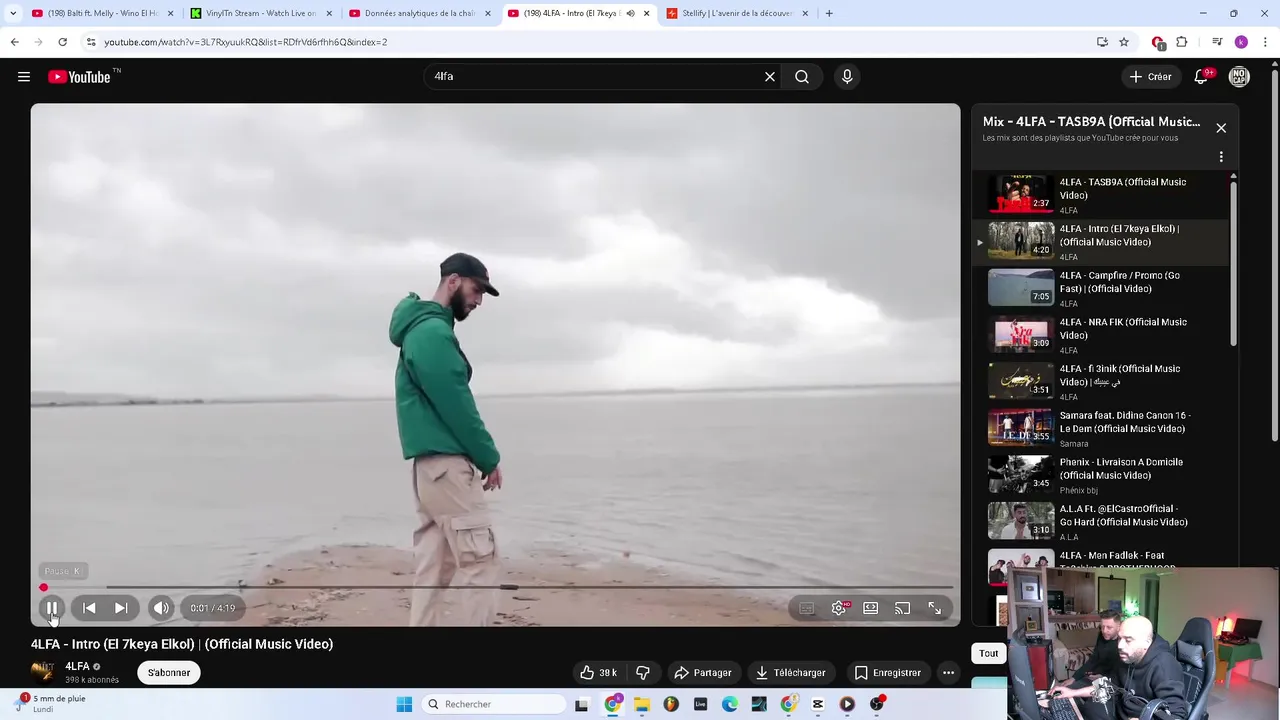Open the tab search dropdown arrow
Viewport: 1280px width, 720px height.
[x=13, y=13]
